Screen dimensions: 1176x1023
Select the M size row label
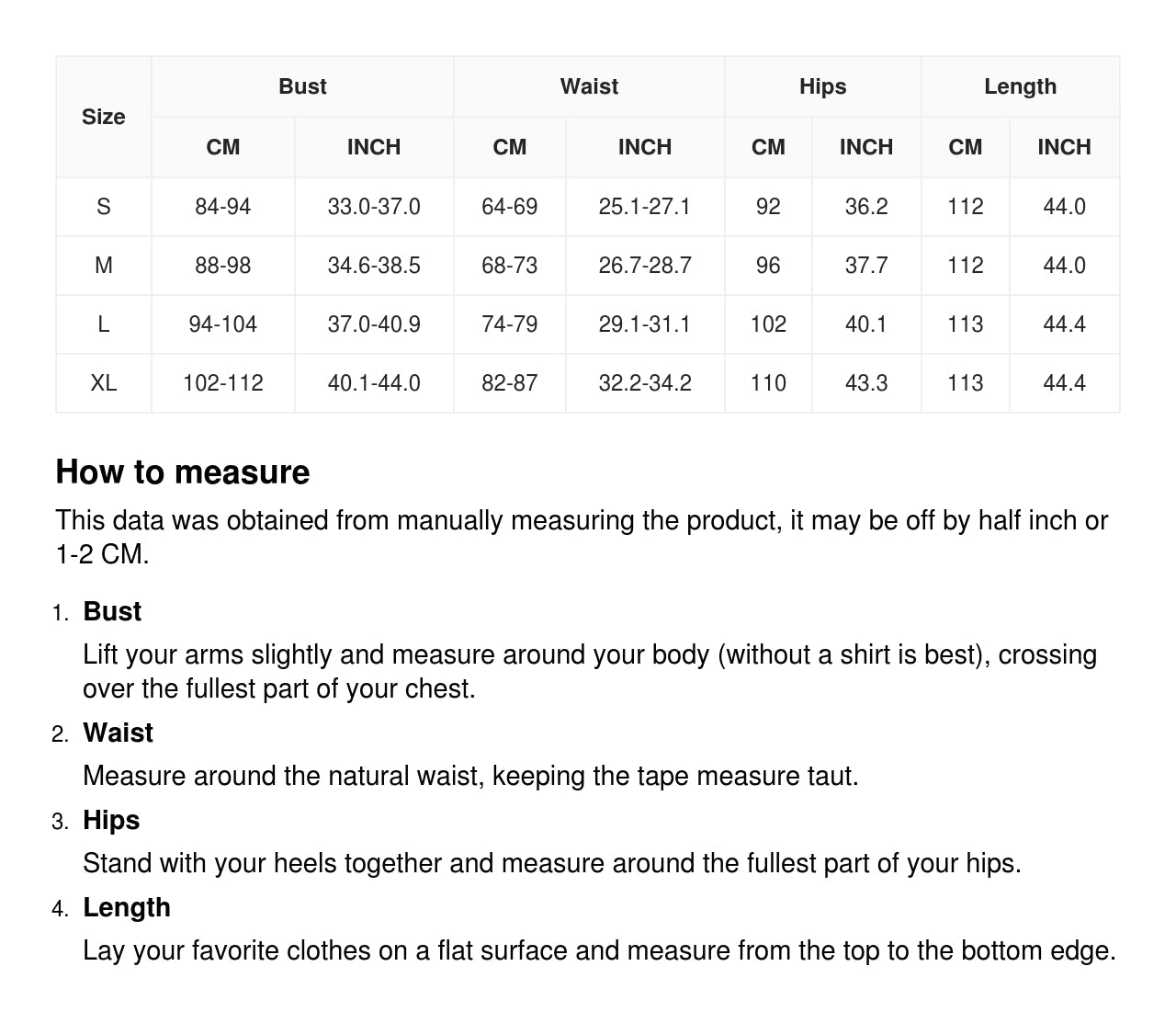pos(103,266)
